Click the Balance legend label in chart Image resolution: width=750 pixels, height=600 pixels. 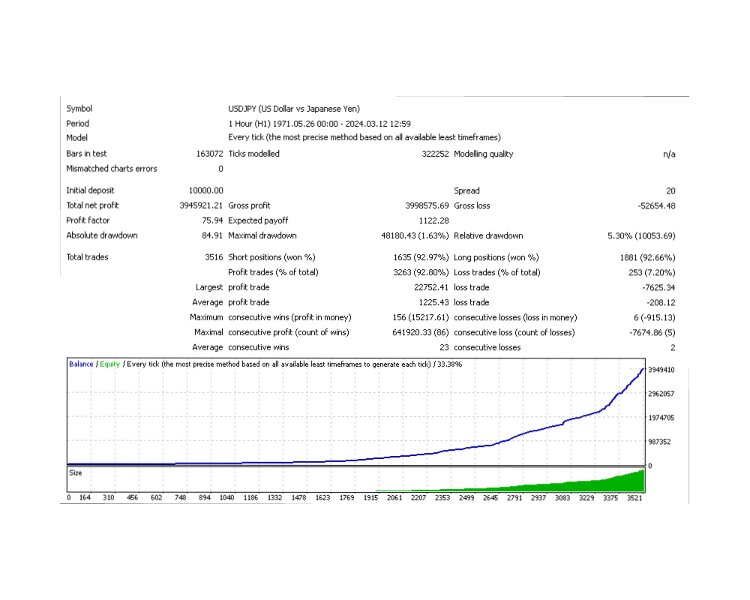pos(81,364)
